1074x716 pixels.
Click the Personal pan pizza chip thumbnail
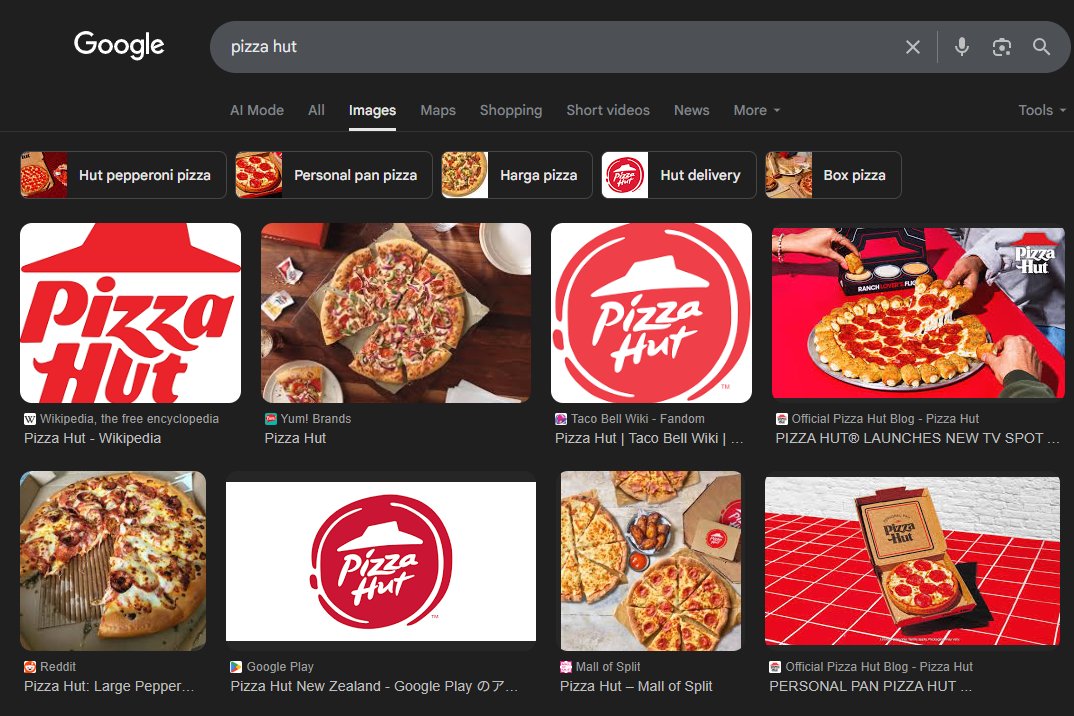point(259,175)
